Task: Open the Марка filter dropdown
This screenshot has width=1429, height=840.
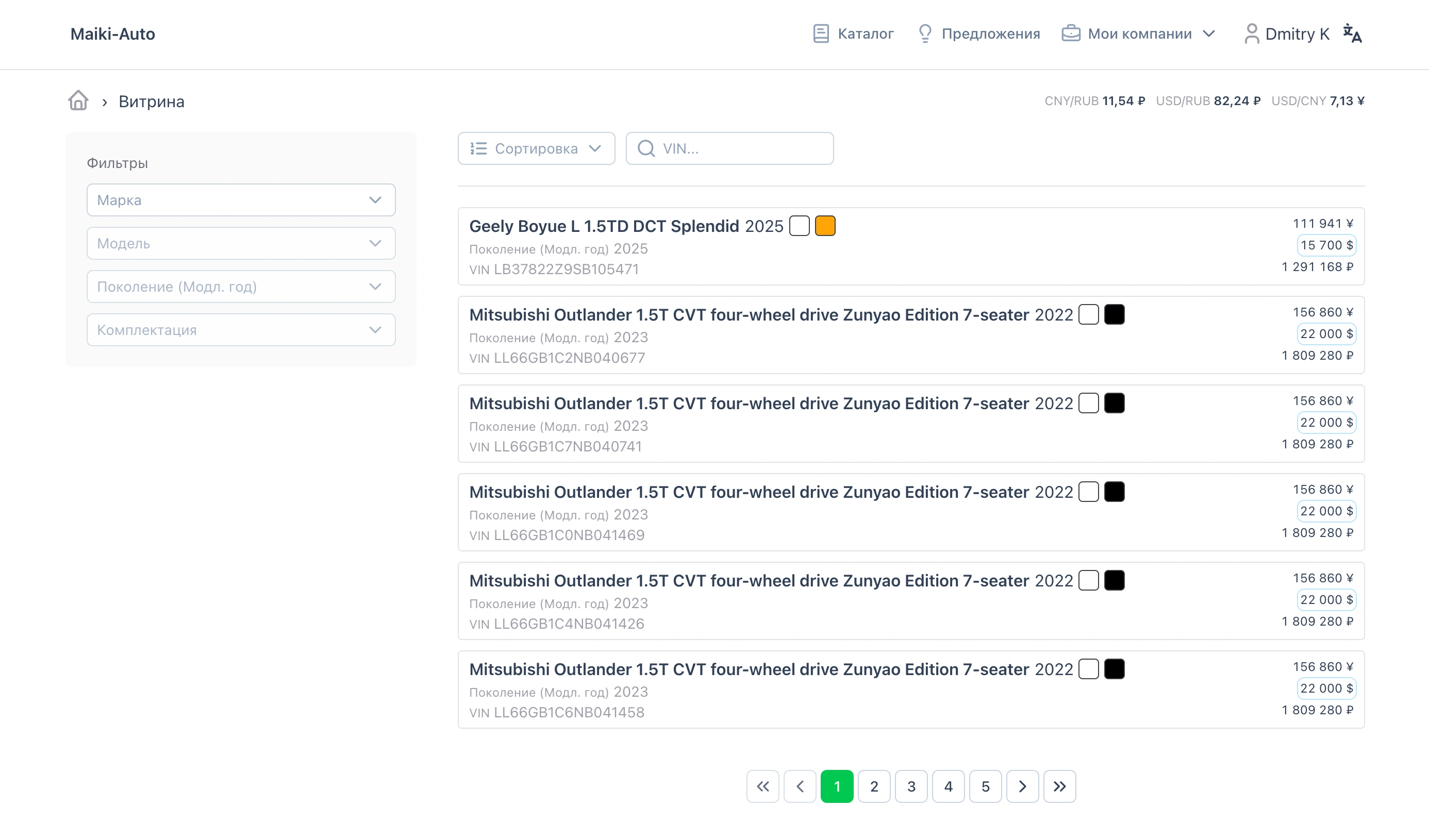Action: pyautogui.click(x=241, y=200)
